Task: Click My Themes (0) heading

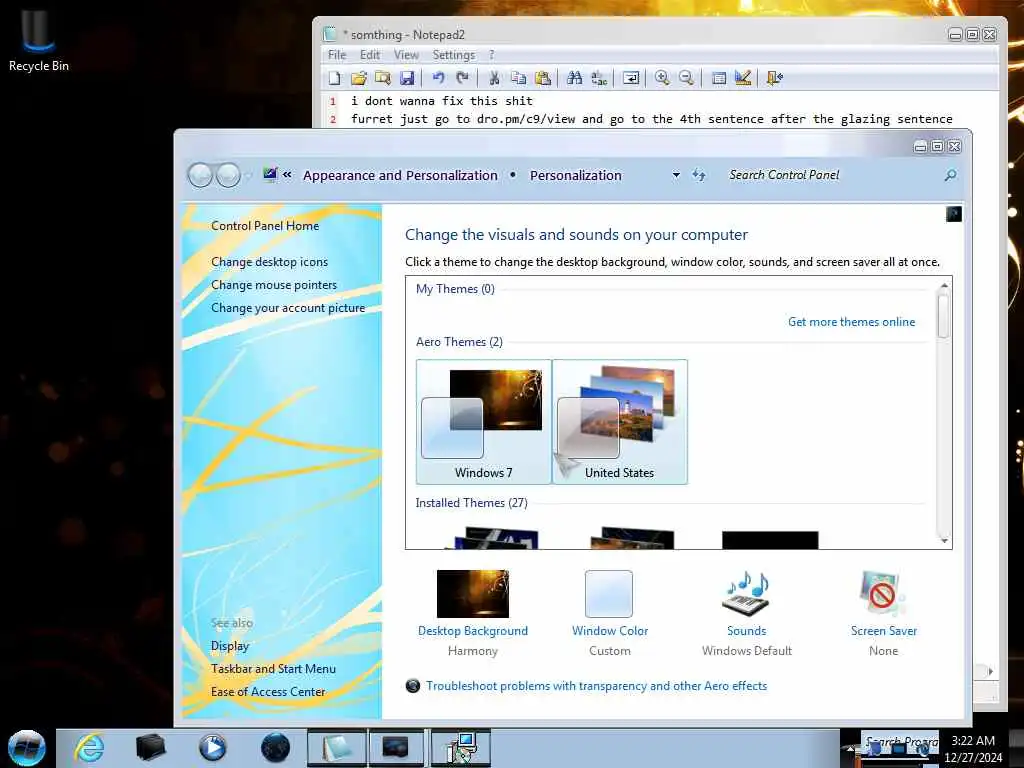Action: point(455,289)
